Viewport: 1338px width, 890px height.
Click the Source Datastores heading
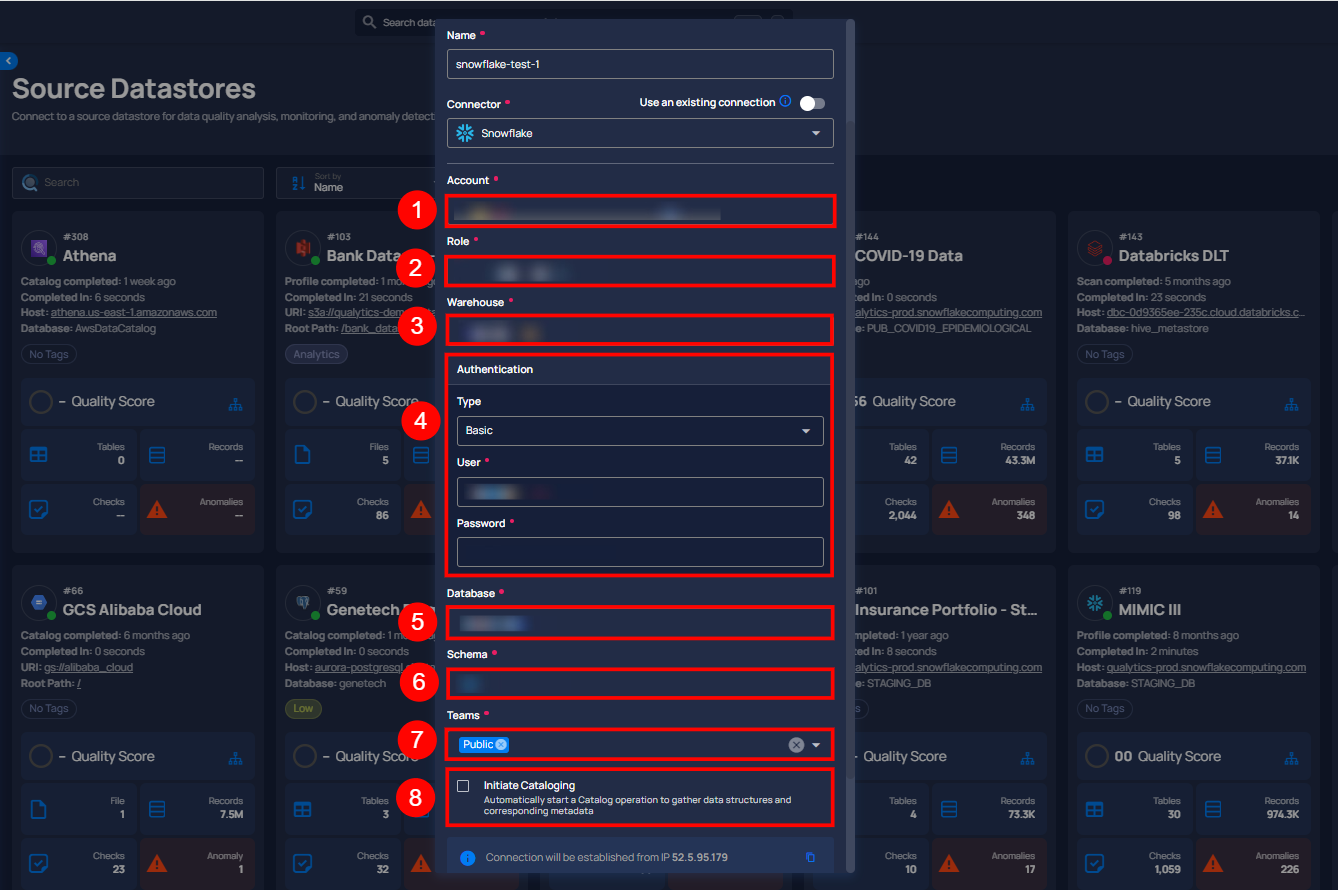point(134,89)
